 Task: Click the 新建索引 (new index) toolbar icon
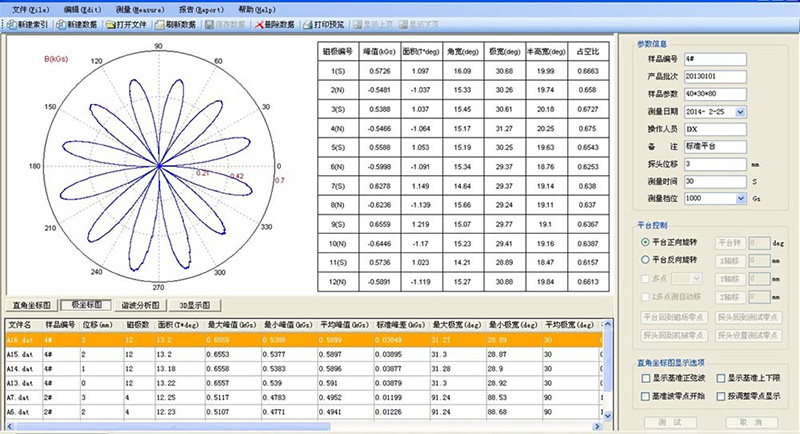pyautogui.click(x=12, y=24)
